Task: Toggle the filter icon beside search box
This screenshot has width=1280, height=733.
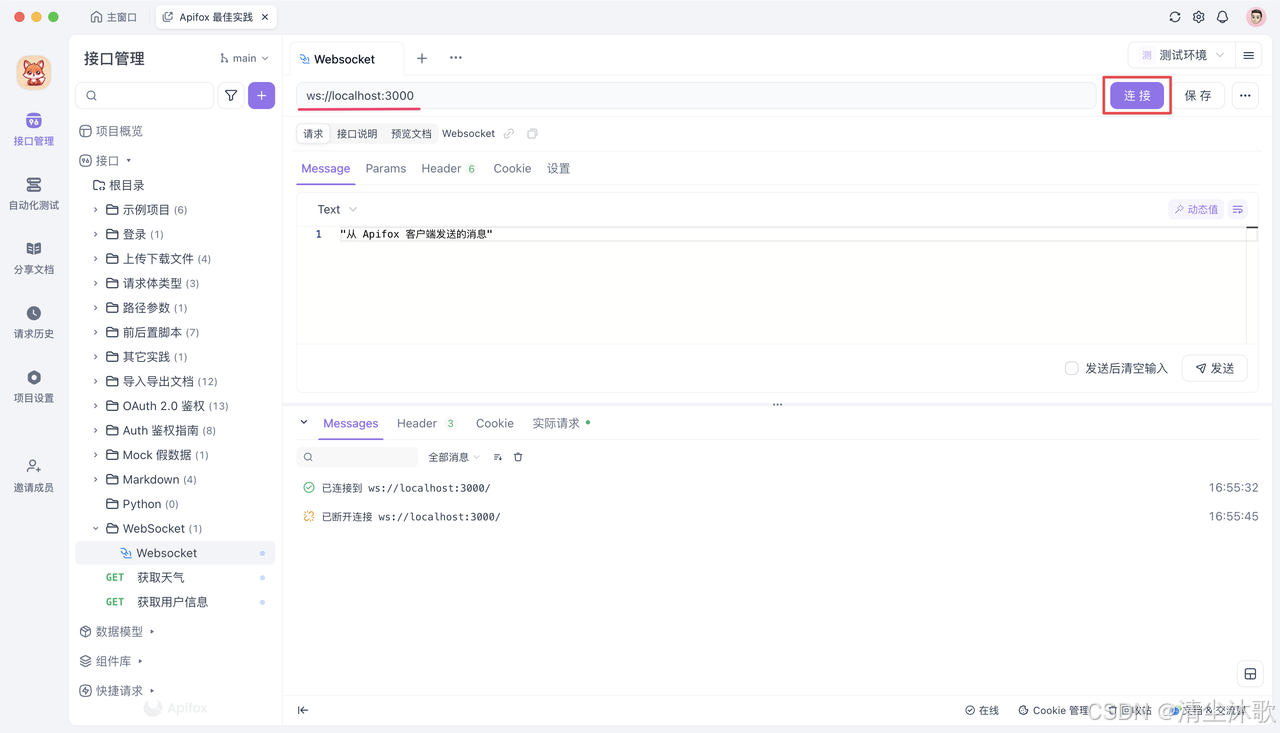Action: coord(230,95)
